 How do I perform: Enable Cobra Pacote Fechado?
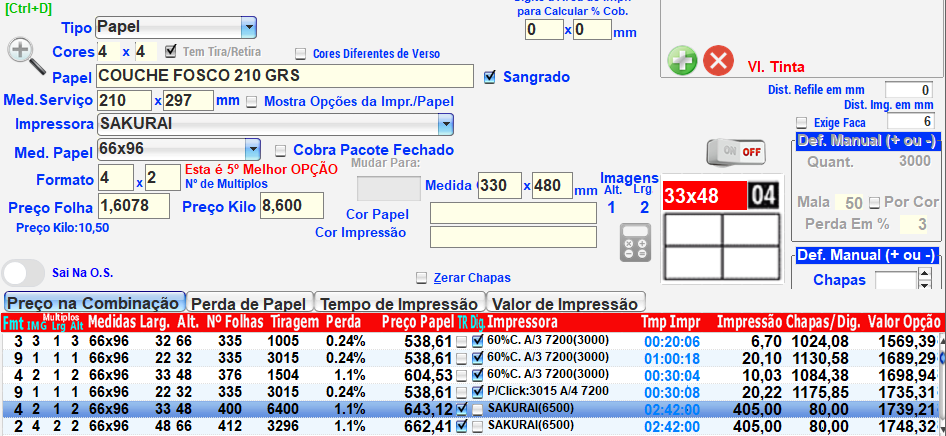[281, 150]
